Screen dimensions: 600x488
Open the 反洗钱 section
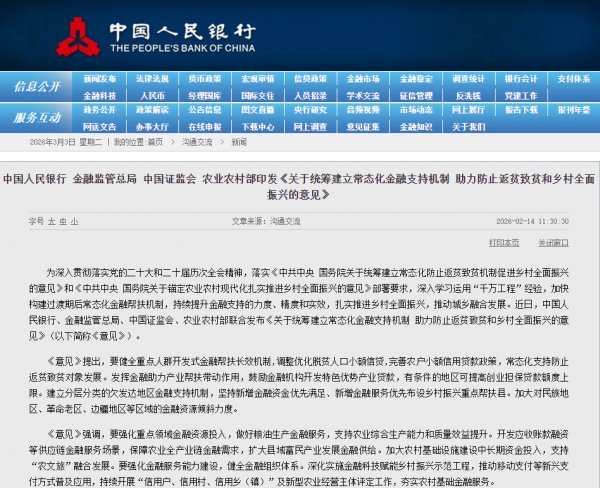pyautogui.click(x=468, y=96)
